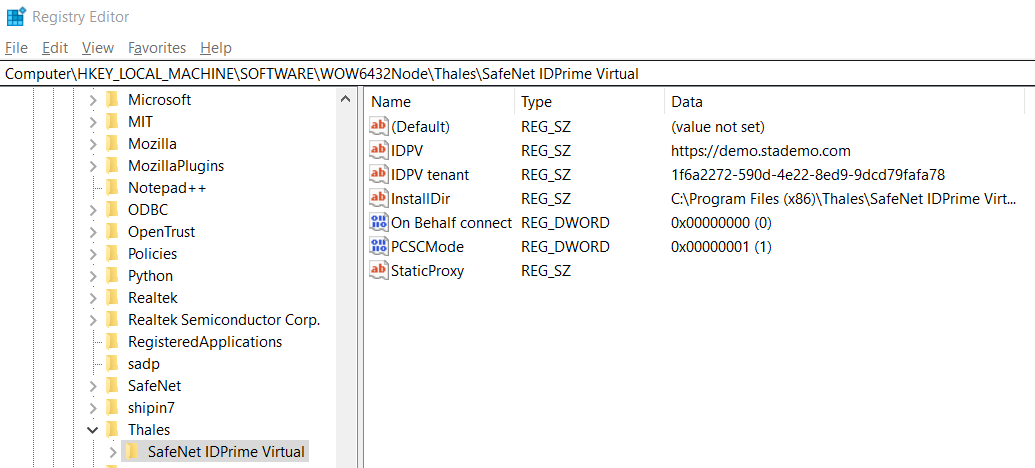
Task: Expand the SafeNet key
Action: tap(93, 385)
